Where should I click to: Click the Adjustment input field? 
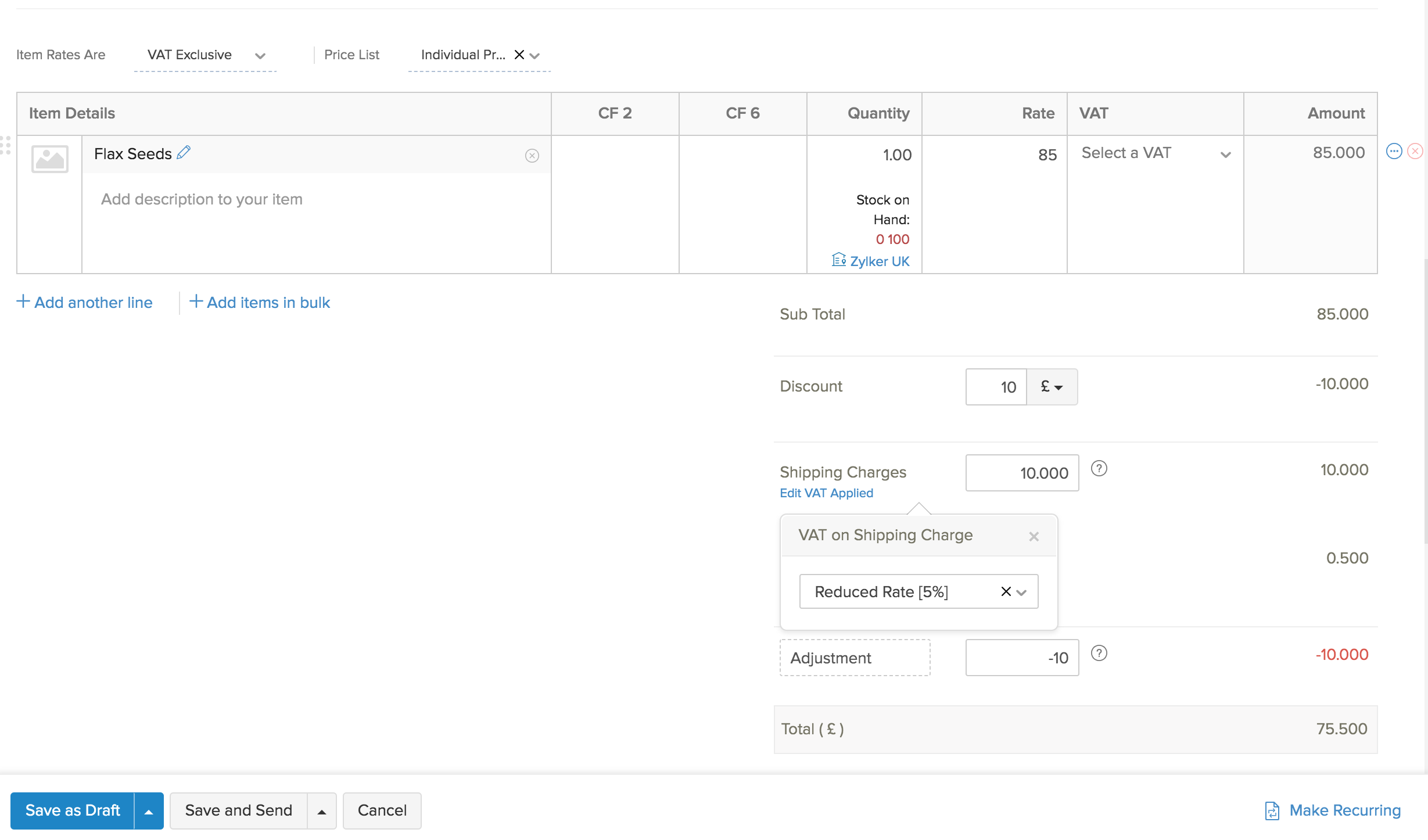[1020, 657]
